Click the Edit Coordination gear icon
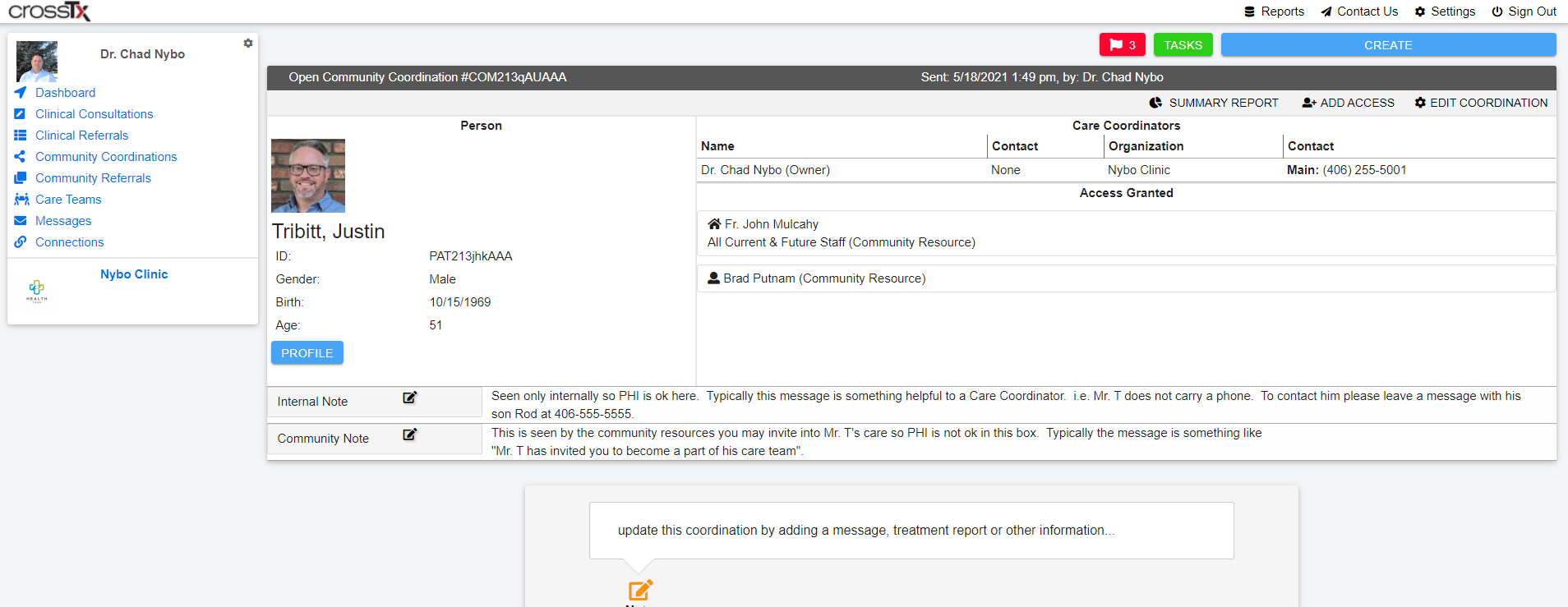 1420,103
